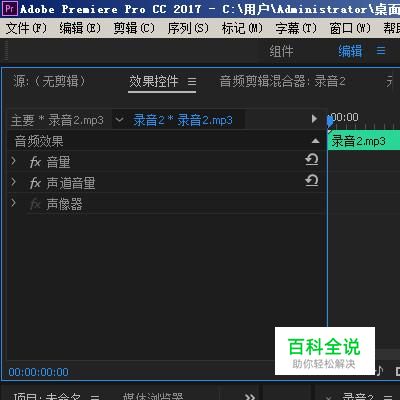Image resolution: width=400 pixels, height=400 pixels.
Task: Switch to the 音频剪辑混合器: 录音2 tab
Action: 282,81
